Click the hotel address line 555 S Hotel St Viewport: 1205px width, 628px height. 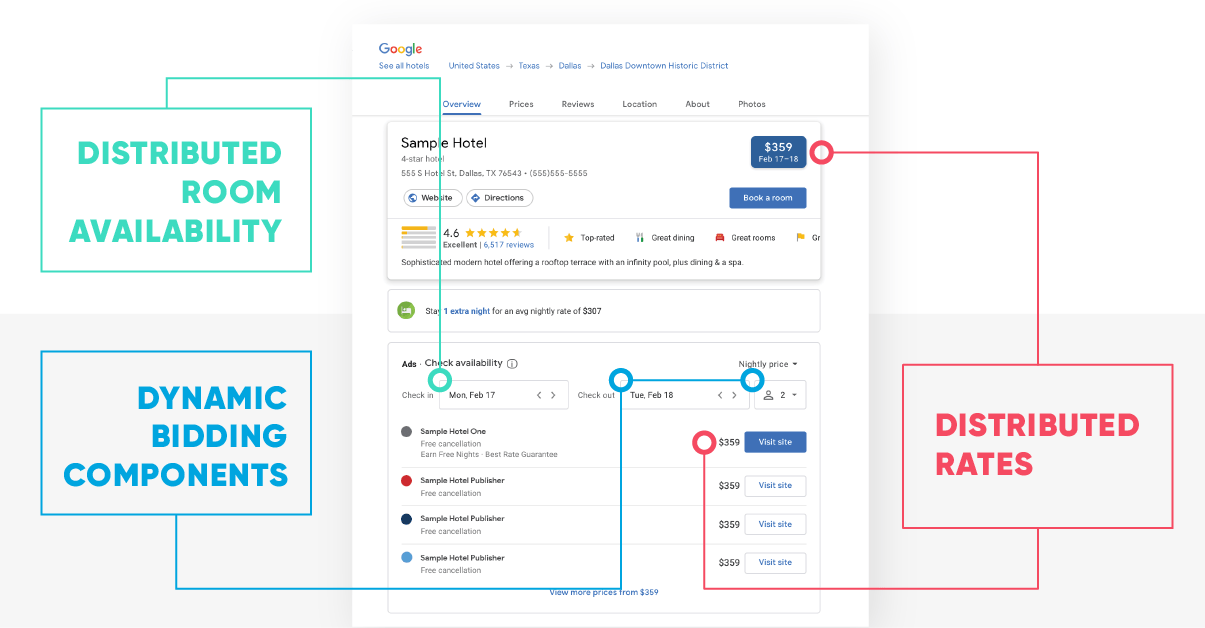(x=494, y=173)
